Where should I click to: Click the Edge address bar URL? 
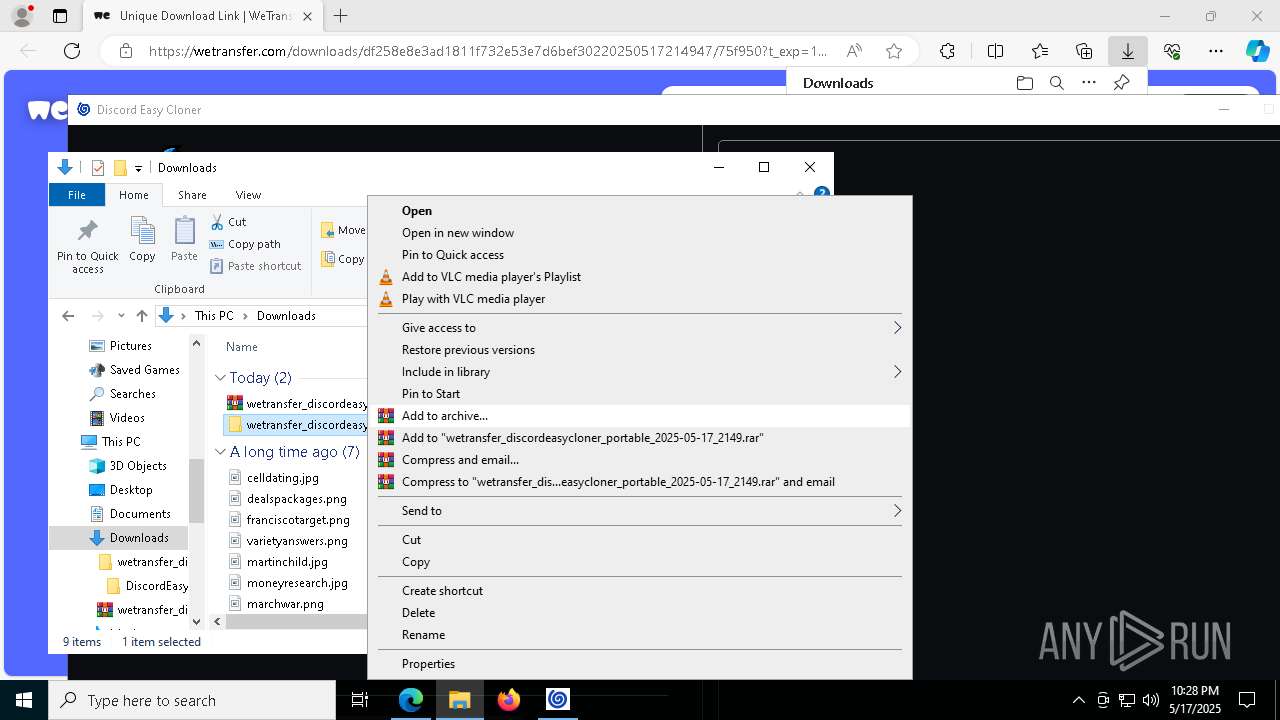coord(488,51)
